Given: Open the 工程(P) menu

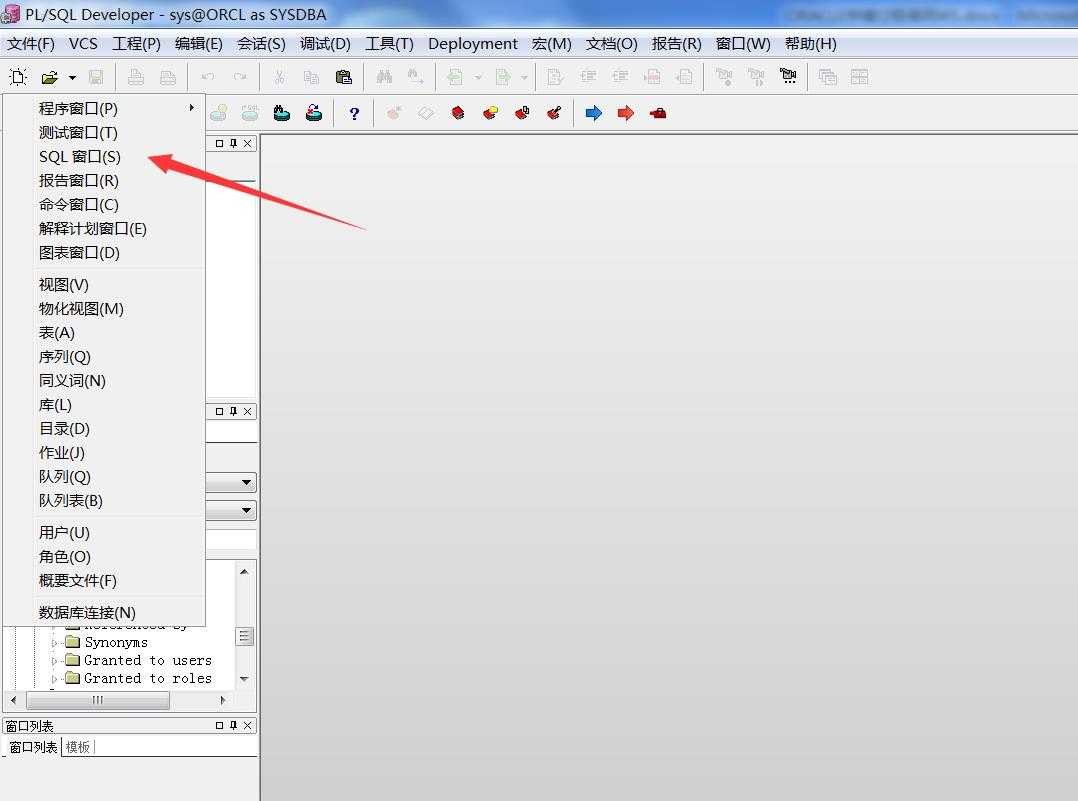Looking at the screenshot, I should point(136,44).
